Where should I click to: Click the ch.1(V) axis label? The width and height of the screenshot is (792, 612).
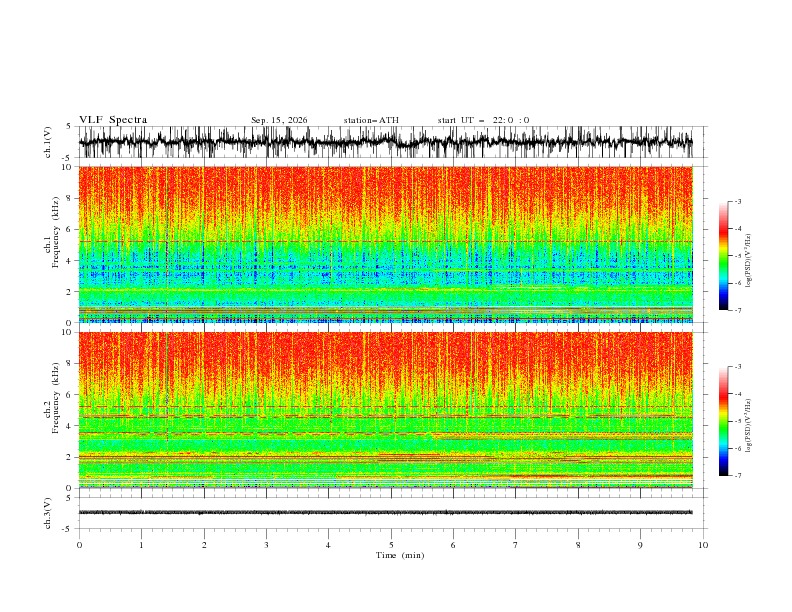(48, 142)
